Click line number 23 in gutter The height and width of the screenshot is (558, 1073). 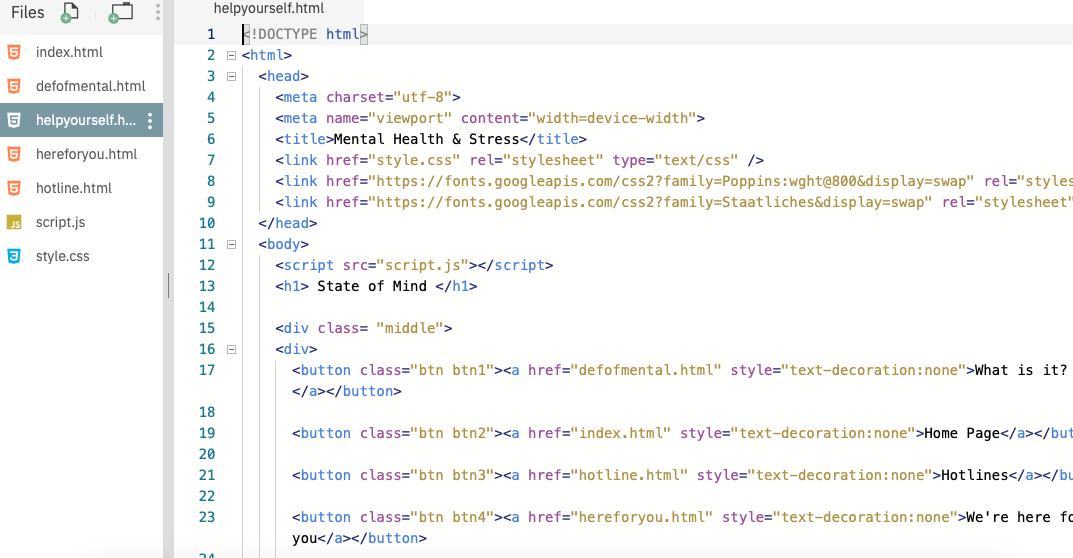coord(207,517)
